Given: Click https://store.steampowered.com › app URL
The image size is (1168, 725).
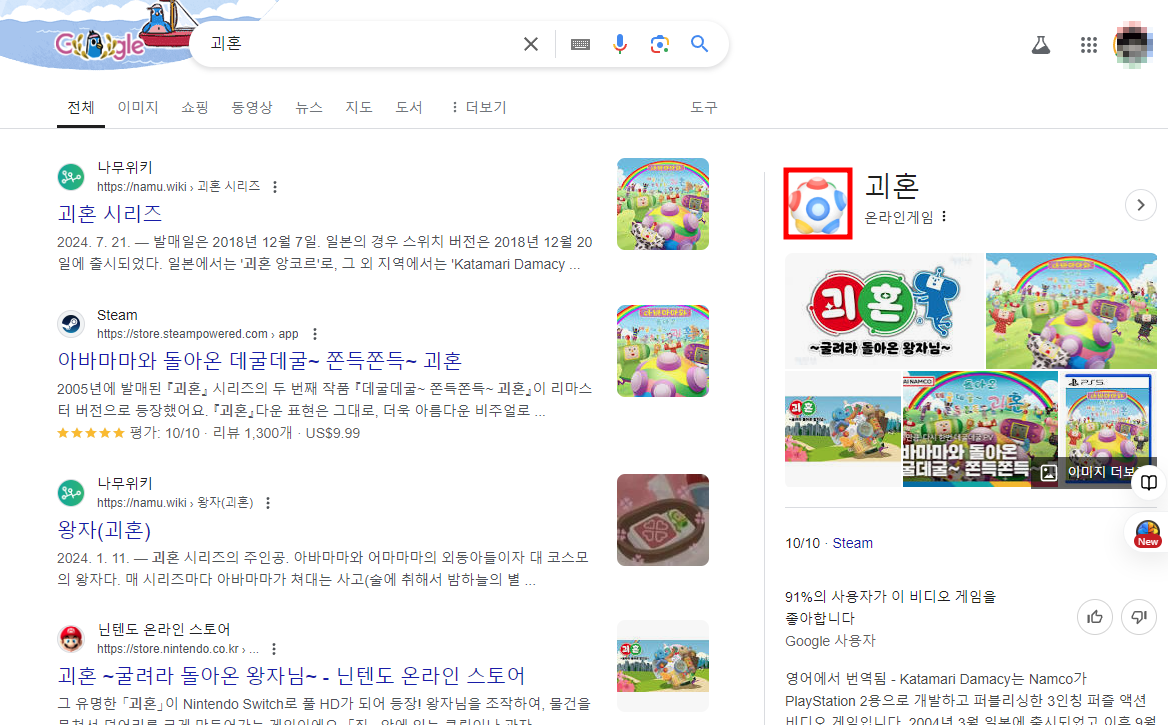Looking at the screenshot, I should pyautogui.click(x=197, y=334).
